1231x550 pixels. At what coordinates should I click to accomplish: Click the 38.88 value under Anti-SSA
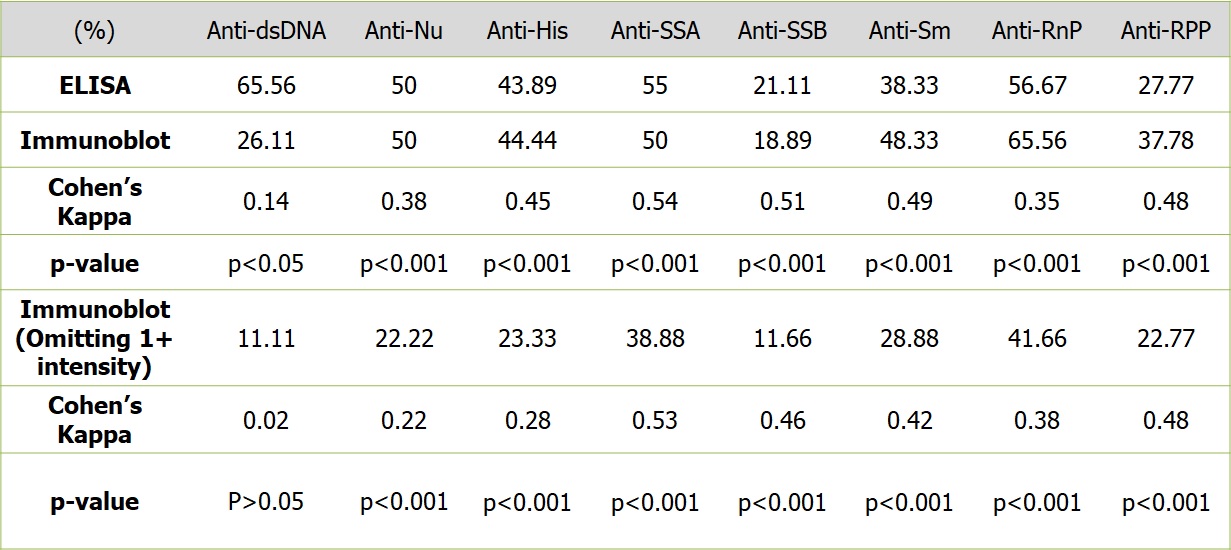655,339
